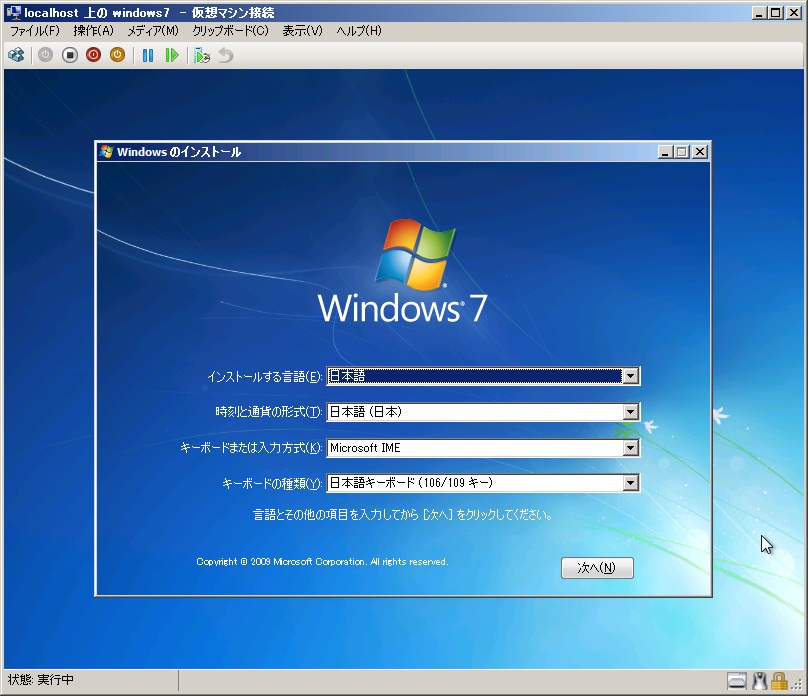Reset the VM with green play icon
This screenshot has height=696, width=808.
click(x=172, y=55)
